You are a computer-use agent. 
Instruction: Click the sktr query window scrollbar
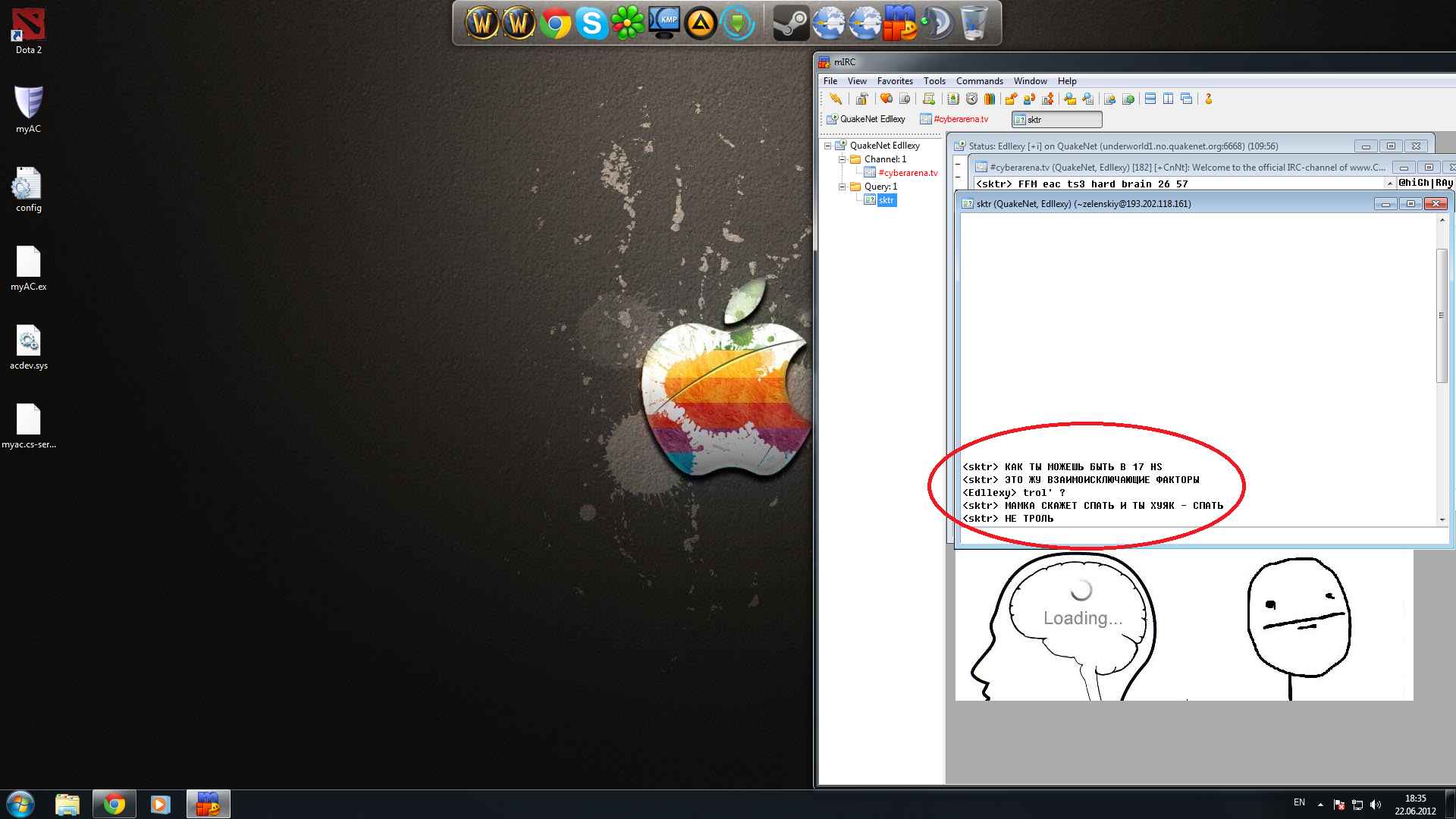(1442, 315)
